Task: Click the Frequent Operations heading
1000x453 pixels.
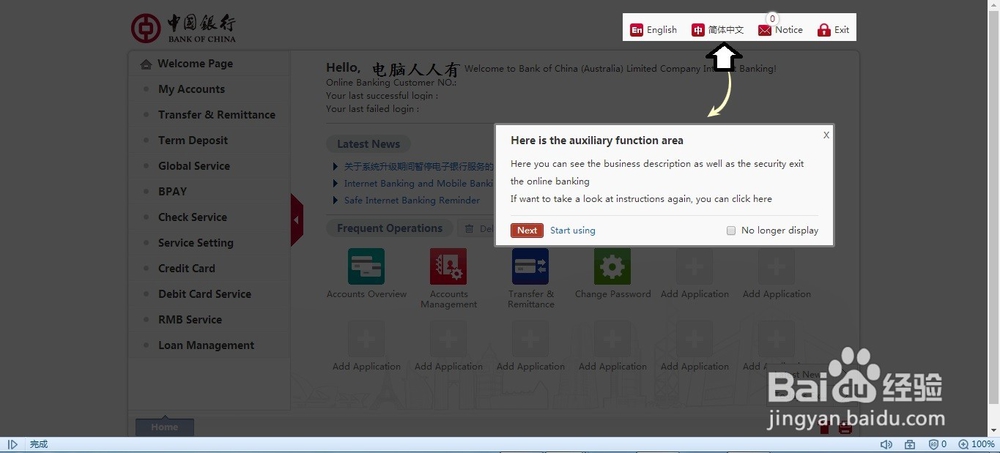Action: 390,228
